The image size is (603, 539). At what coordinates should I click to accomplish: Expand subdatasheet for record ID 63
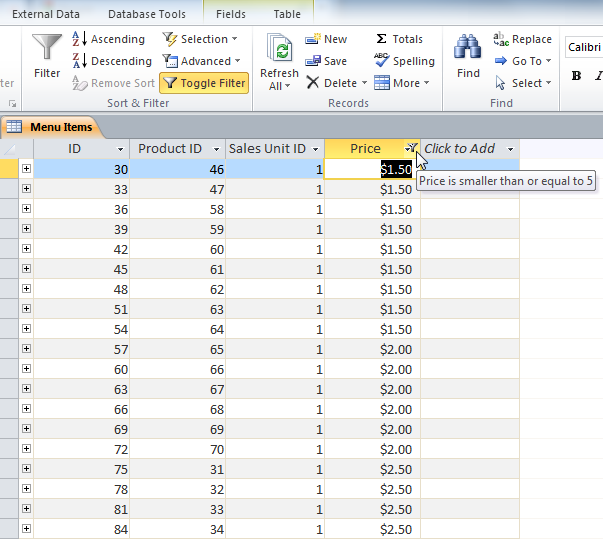pos(26,388)
